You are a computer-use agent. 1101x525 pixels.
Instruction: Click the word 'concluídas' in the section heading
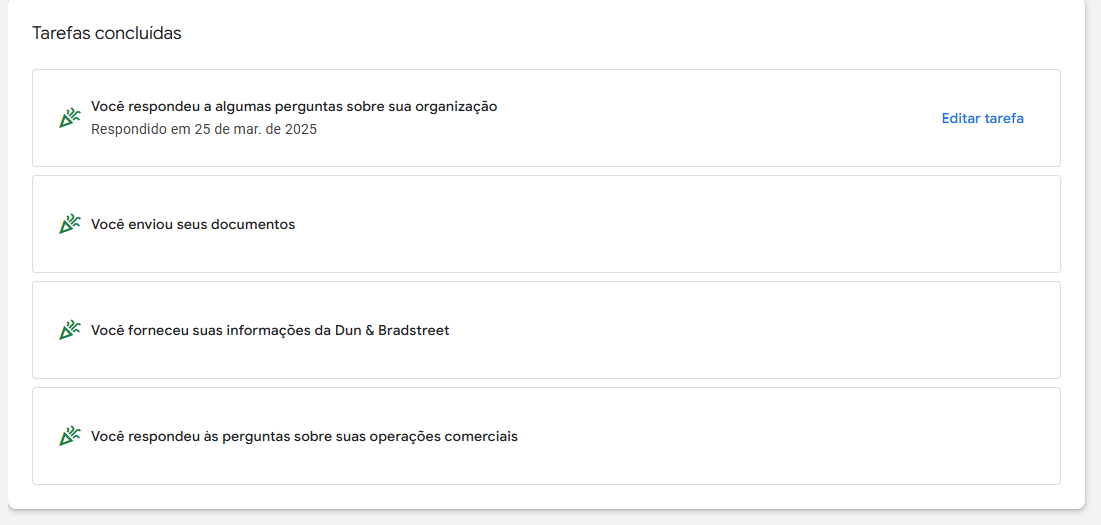pos(138,33)
